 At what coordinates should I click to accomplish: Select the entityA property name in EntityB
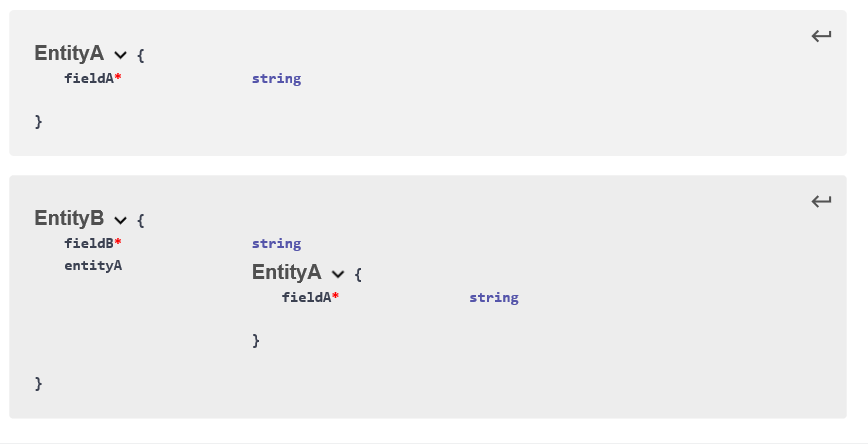93,265
